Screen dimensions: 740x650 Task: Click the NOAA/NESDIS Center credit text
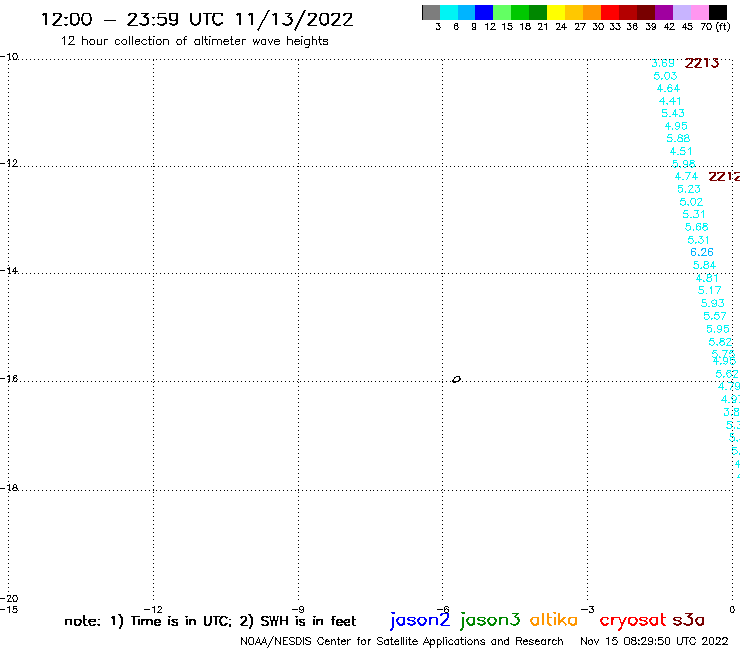point(402,641)
